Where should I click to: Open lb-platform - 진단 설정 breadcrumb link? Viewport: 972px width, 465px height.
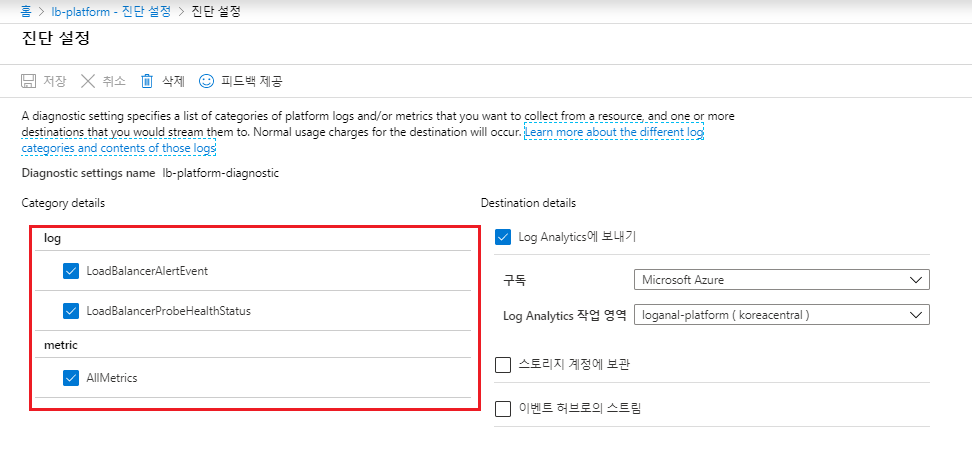tap(112, 11)
